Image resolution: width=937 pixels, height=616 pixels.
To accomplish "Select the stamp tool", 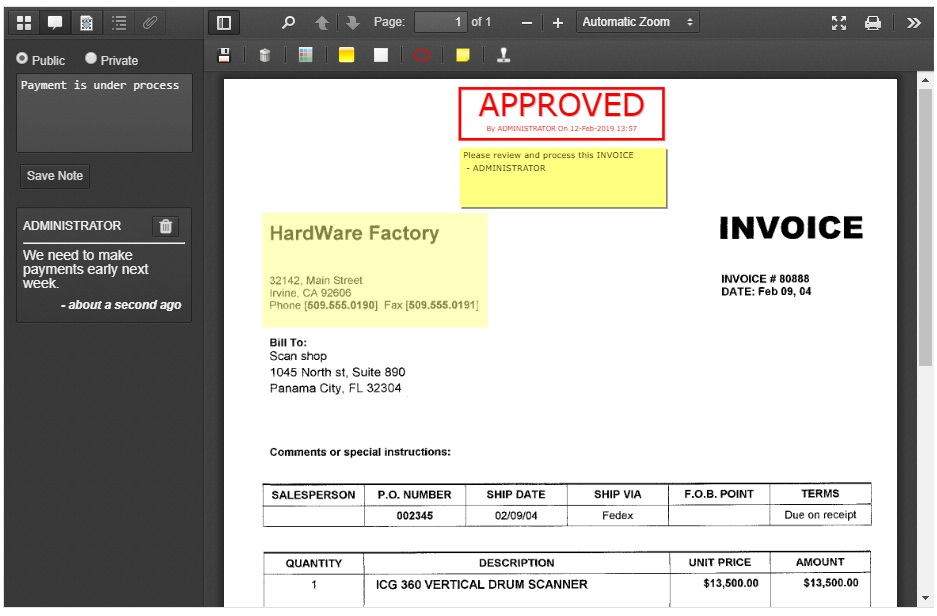I will [504, 55].
